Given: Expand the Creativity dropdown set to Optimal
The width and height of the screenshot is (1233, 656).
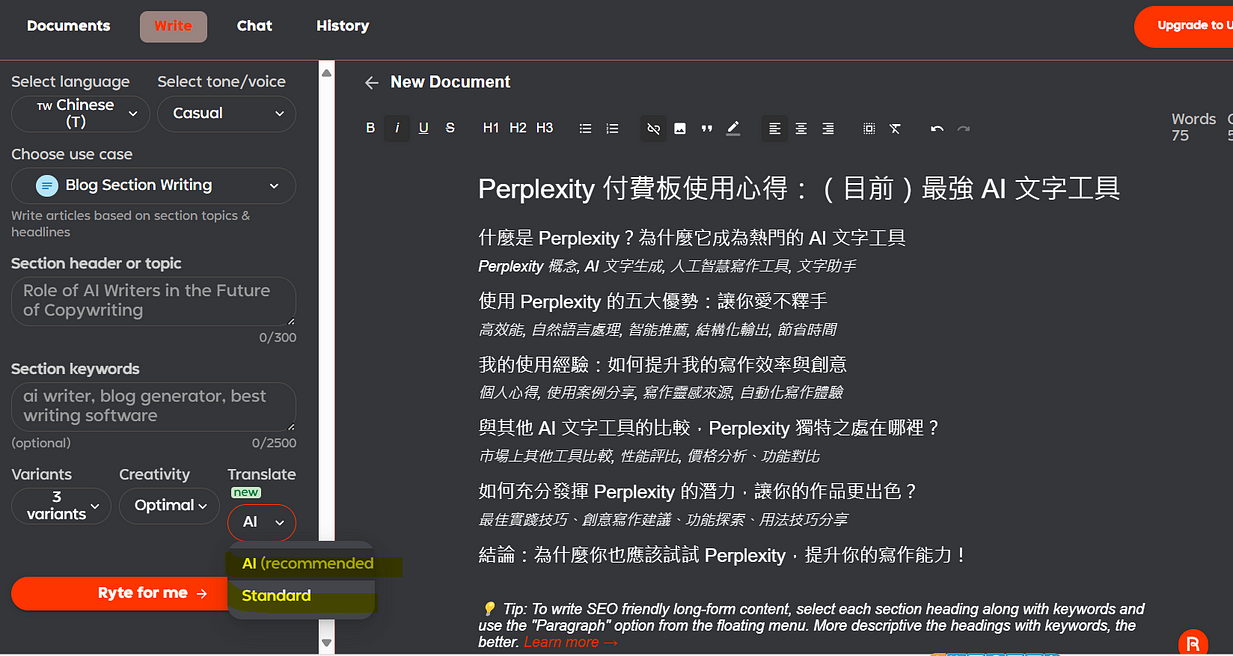Looking at the screenshot, I should tap(169, 506).
